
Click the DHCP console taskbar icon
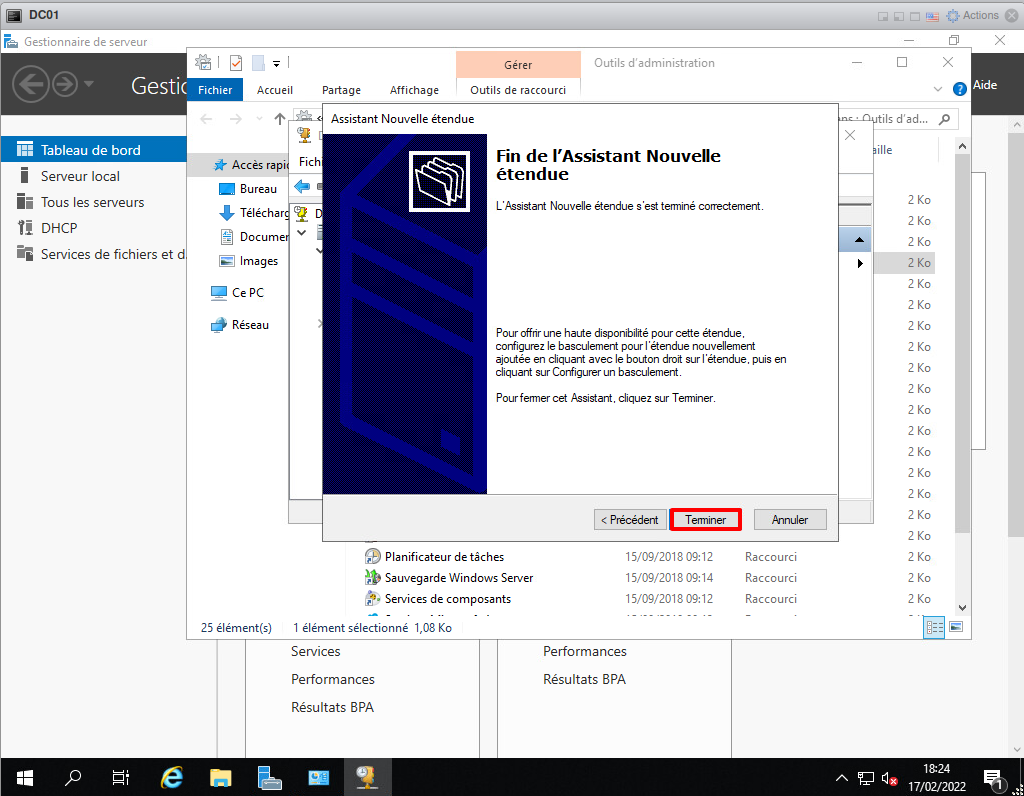(367, 777)
